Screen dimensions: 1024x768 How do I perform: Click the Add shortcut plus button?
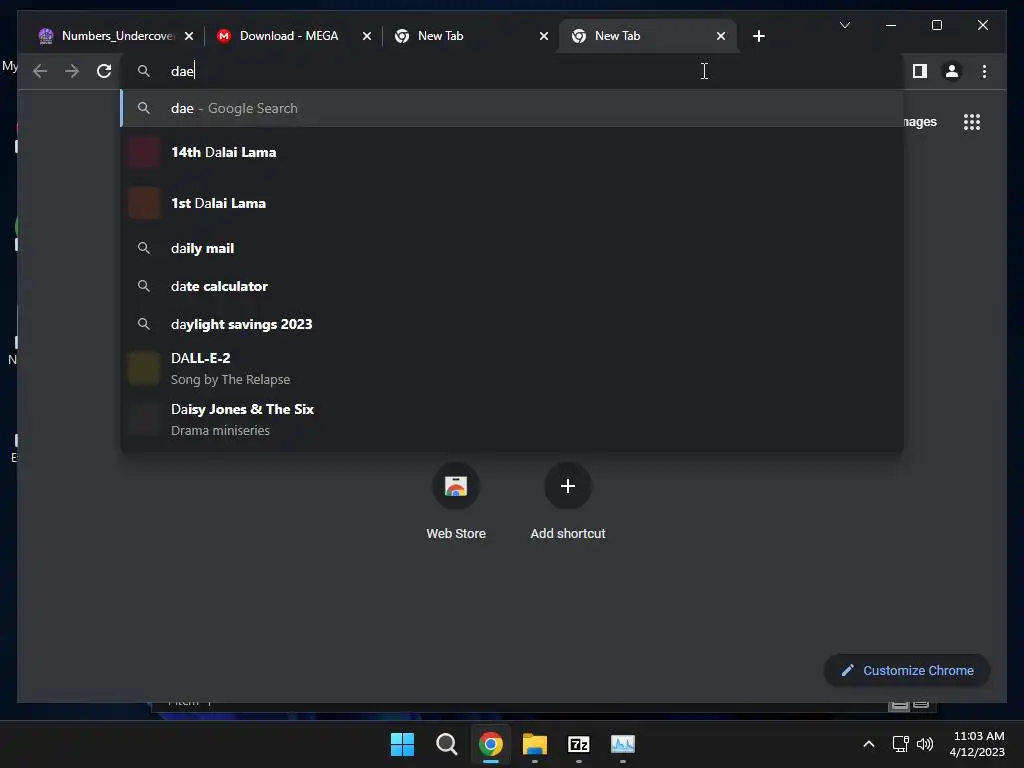568,486
